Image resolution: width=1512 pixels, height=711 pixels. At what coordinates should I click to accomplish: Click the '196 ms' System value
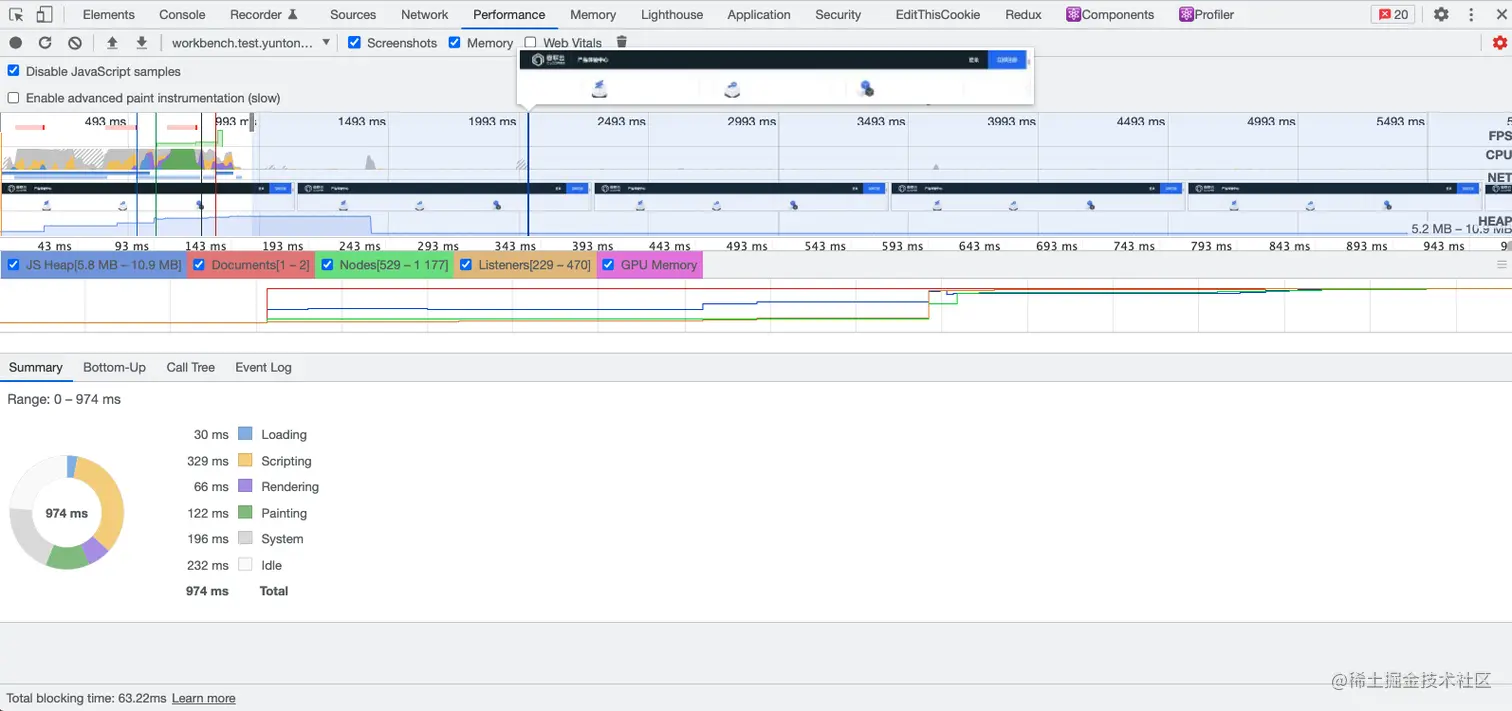coord(207,539)
